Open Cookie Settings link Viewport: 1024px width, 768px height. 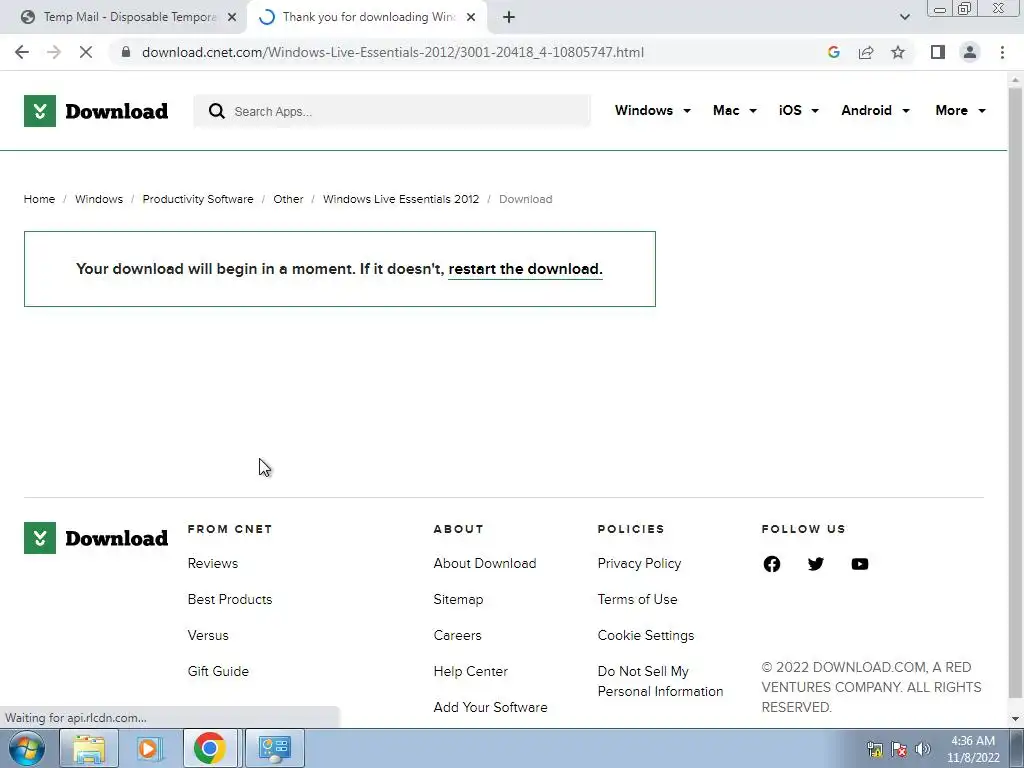click(646, 635)
